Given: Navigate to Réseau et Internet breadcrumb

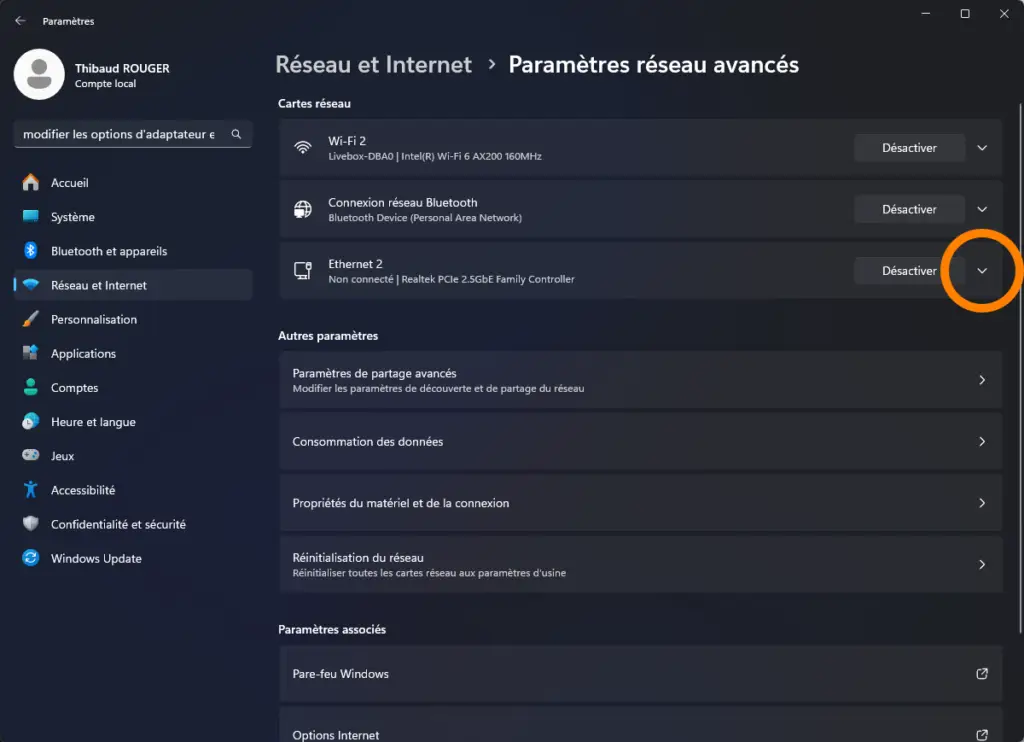Looking at the screenshot, I should [x=374, y=65].
